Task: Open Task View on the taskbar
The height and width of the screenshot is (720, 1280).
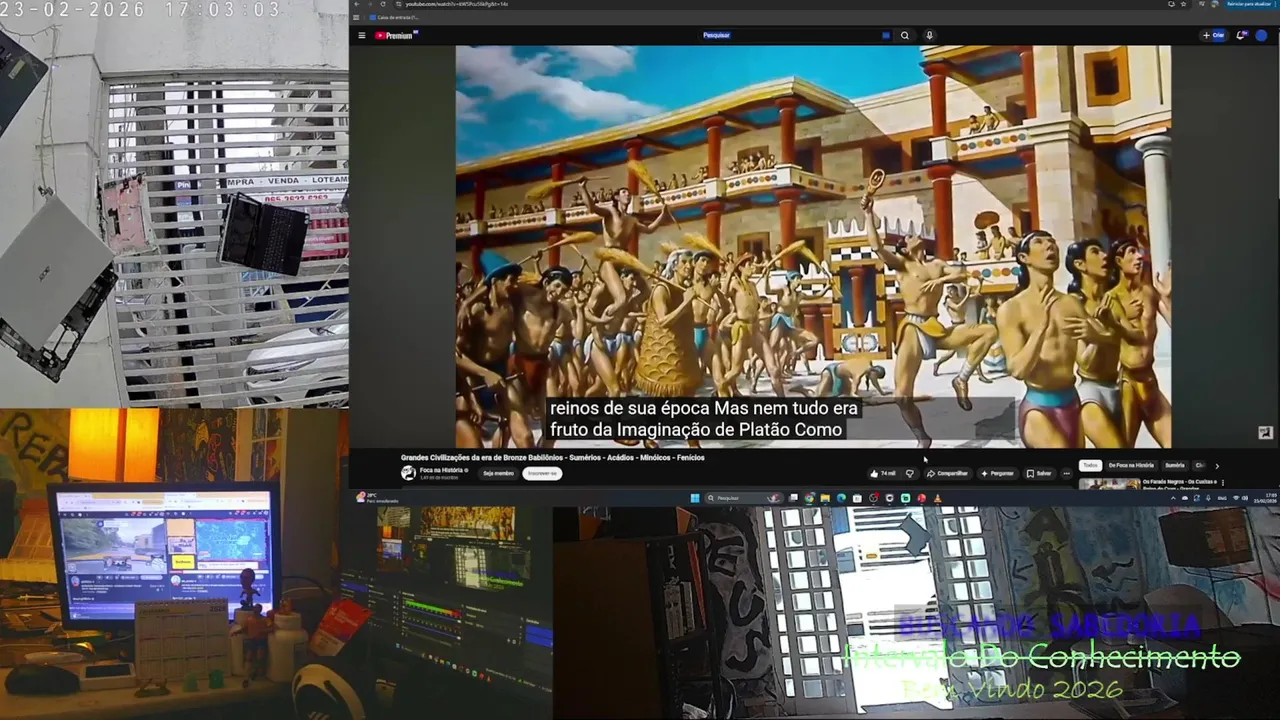Action: click(x=793, y=498)
